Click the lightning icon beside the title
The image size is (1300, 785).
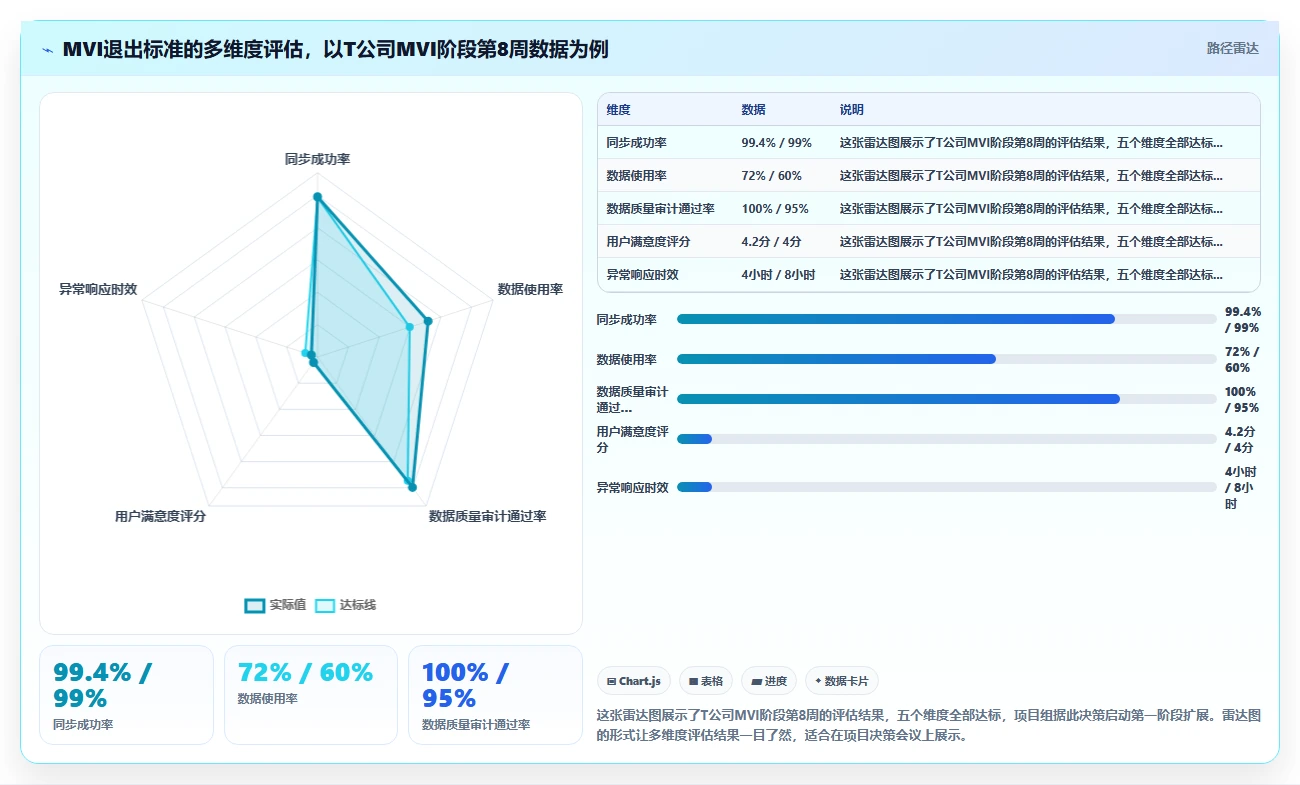(48, 49)
